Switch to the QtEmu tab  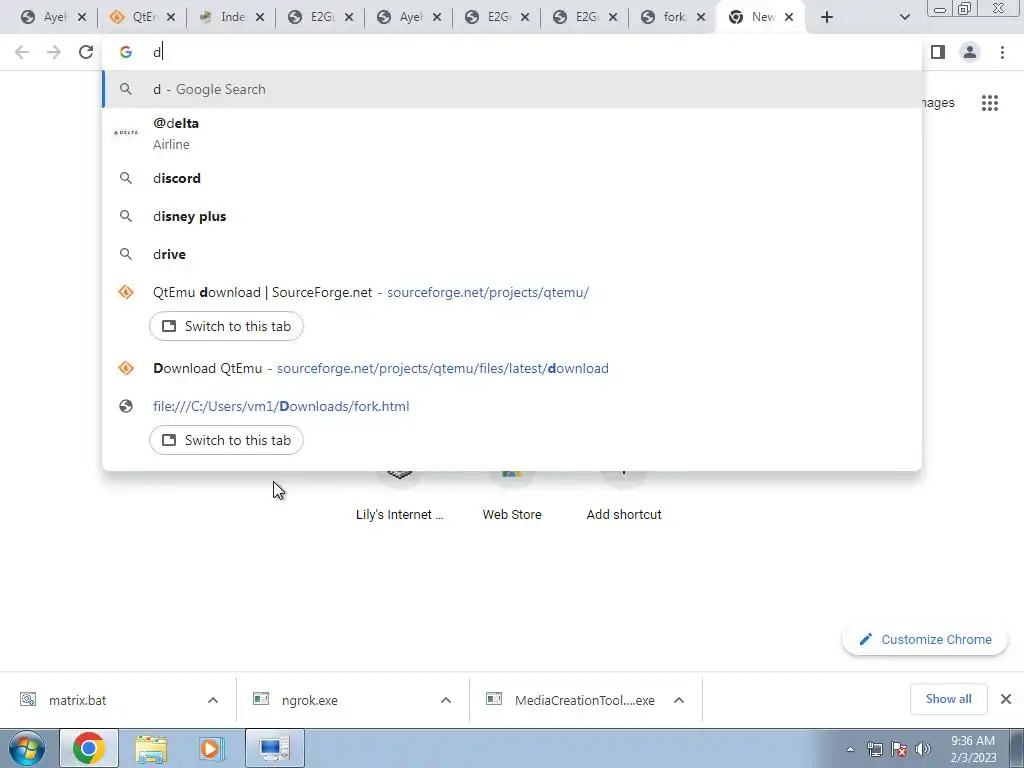point(135,17)
